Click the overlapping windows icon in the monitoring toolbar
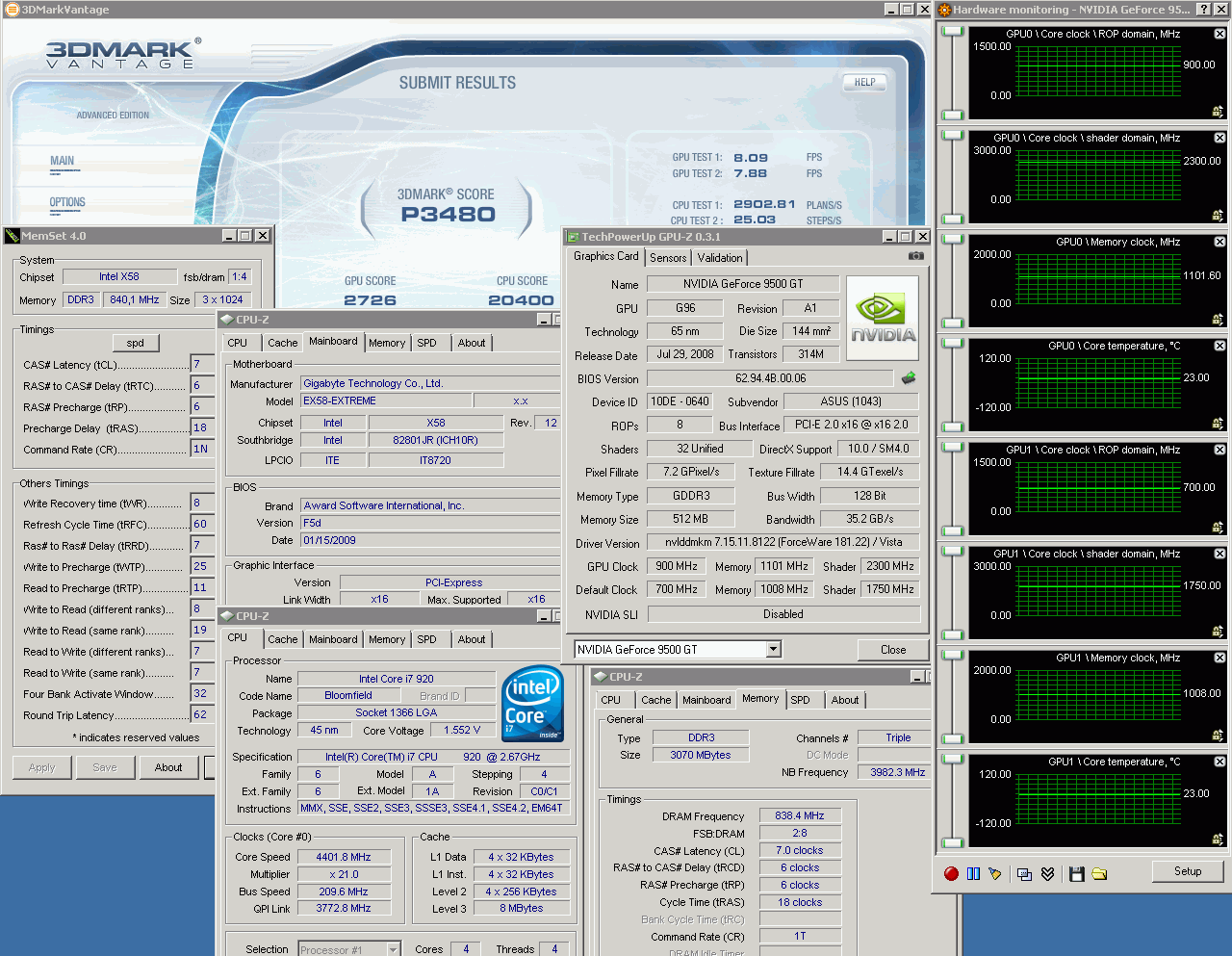1232x956 pixels. click(1024, 873)
